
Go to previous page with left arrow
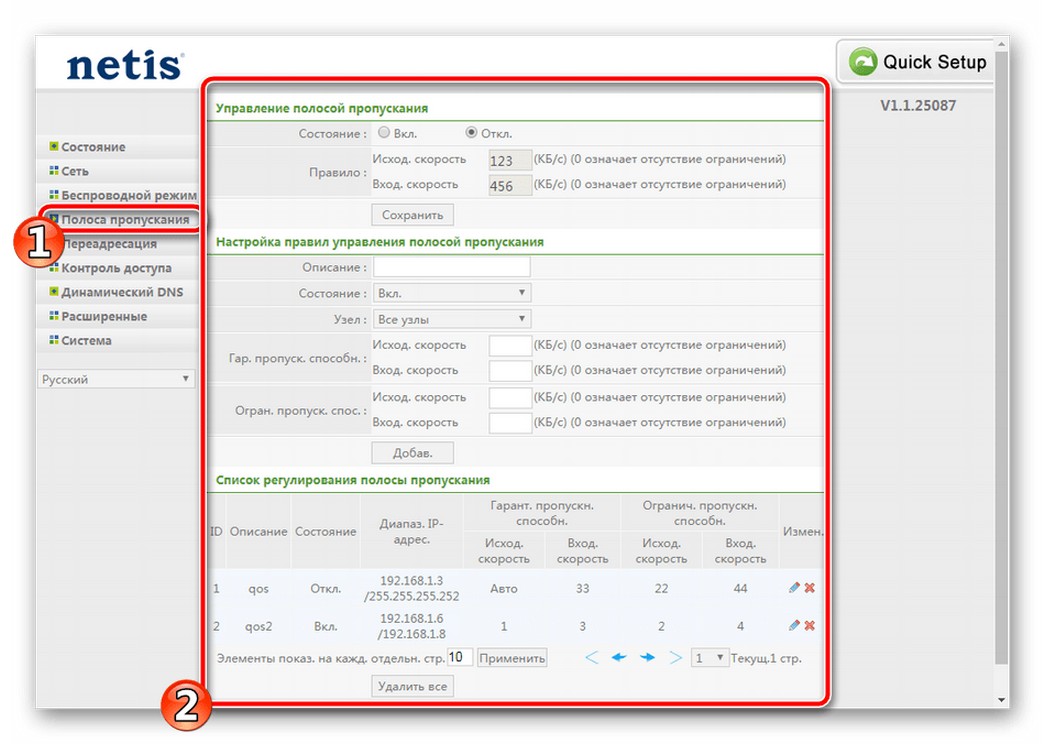[619, 658]
